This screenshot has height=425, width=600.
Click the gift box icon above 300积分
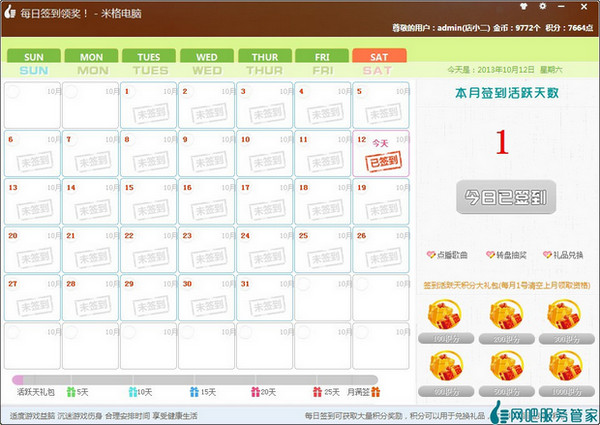click(x=566, y=315)
